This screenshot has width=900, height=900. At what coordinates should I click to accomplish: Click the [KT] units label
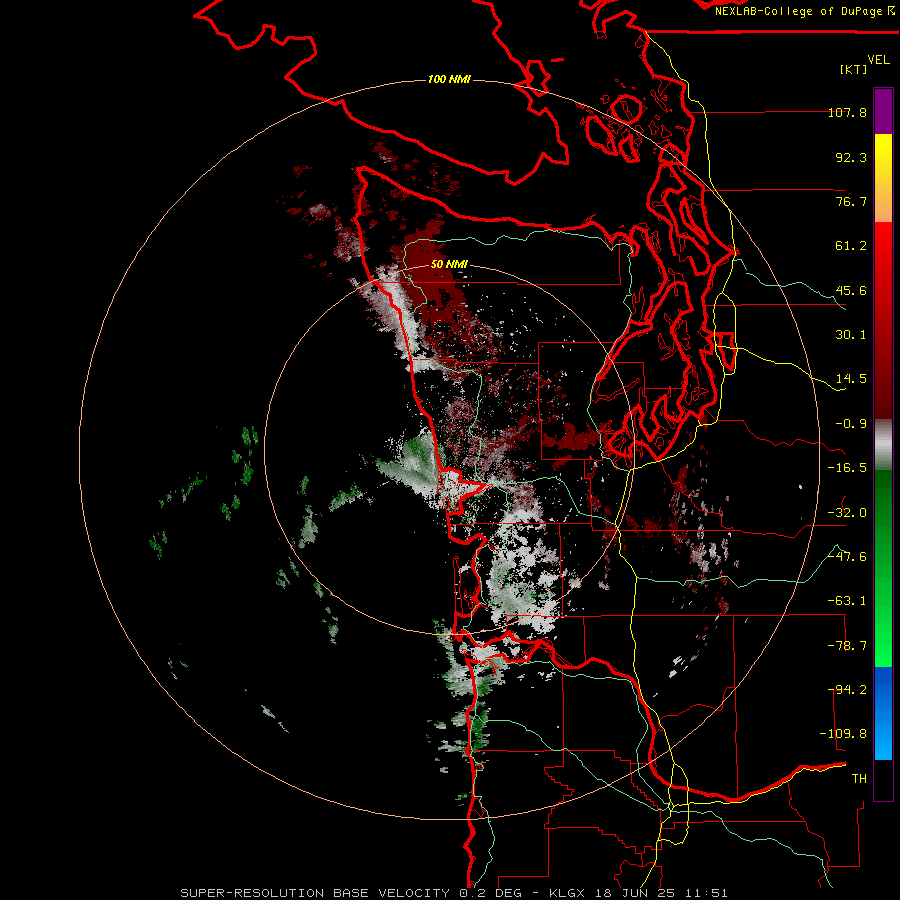click(x=853, y=69)
